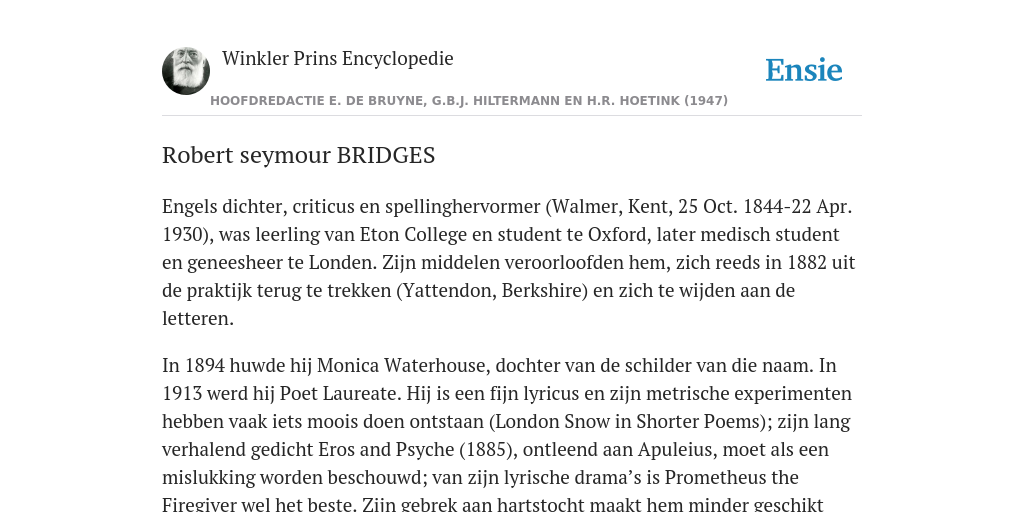This screenshot has width=1024, height=512.
Task: Click the word 'letteren.' ending the first paragraph
Action: (198, 319)
